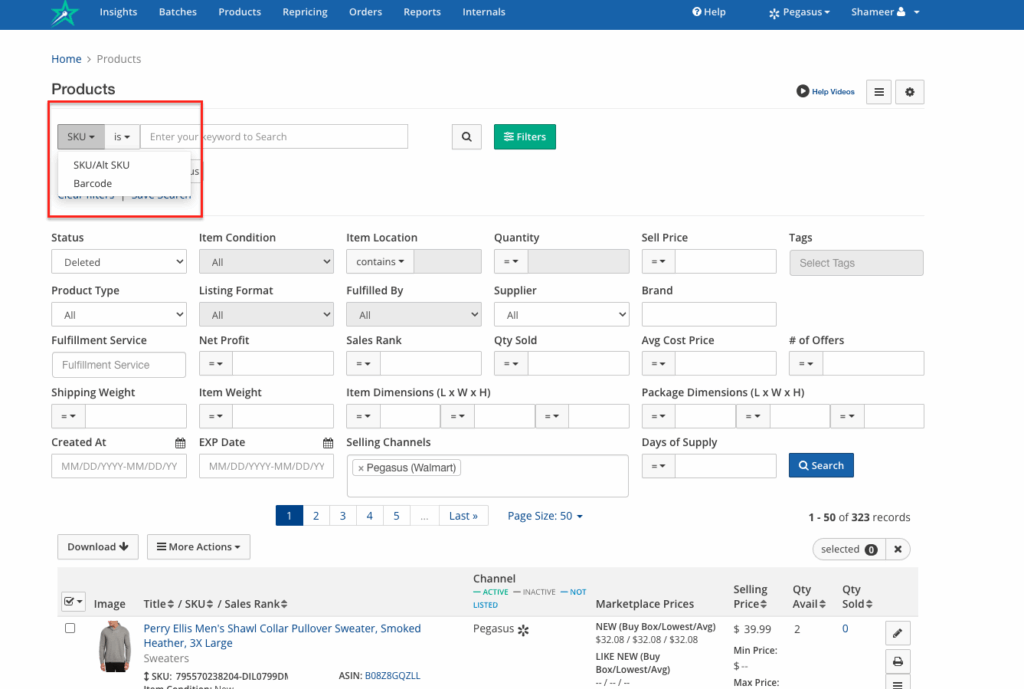Click the green Filters button
The image size is (1024, 689).
point(524,137)
